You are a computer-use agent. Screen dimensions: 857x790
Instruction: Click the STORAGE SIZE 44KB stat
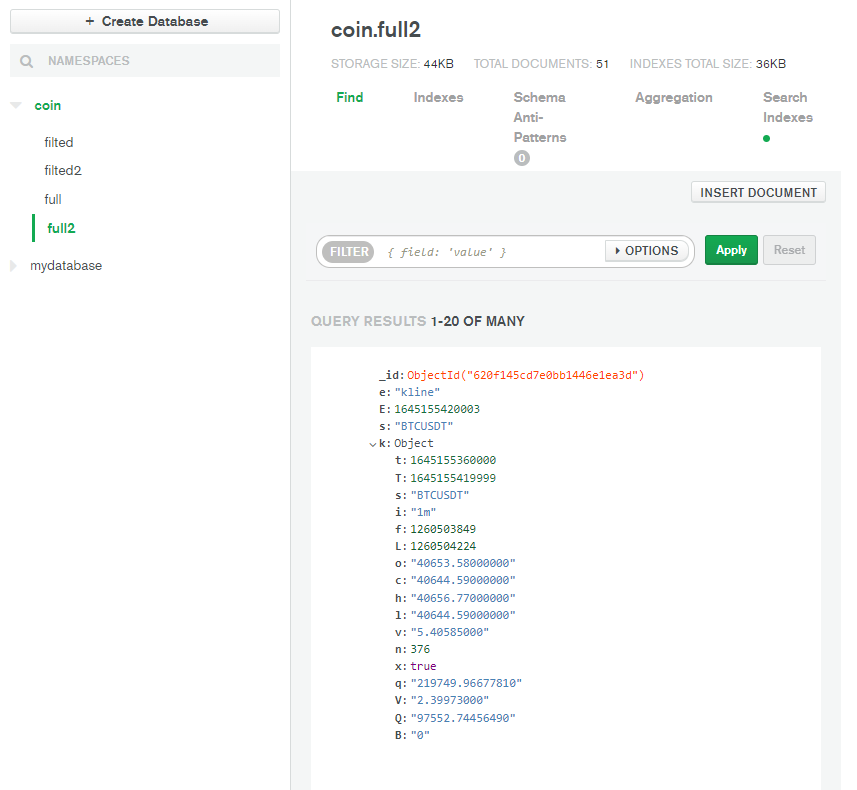click(x=392, y=64)
